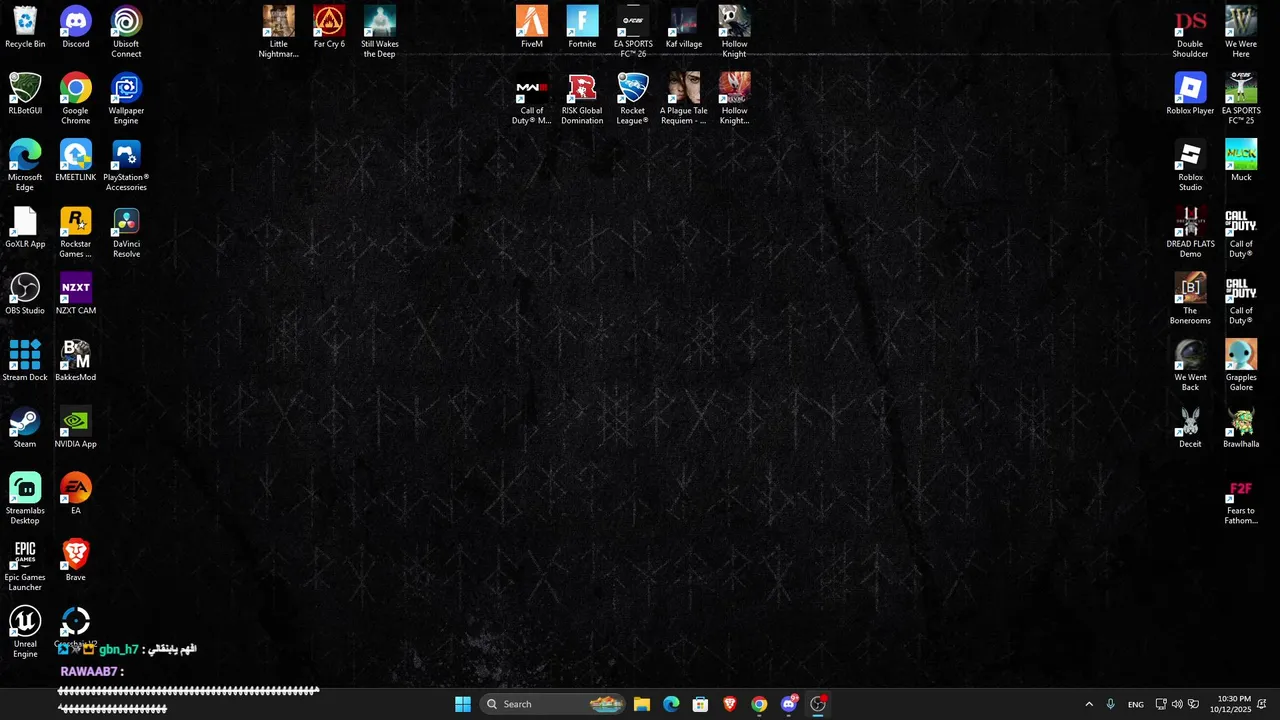The image size is (1280, 720).
Task: Select Fears to Fathom icon
Action: point(1241,503)
